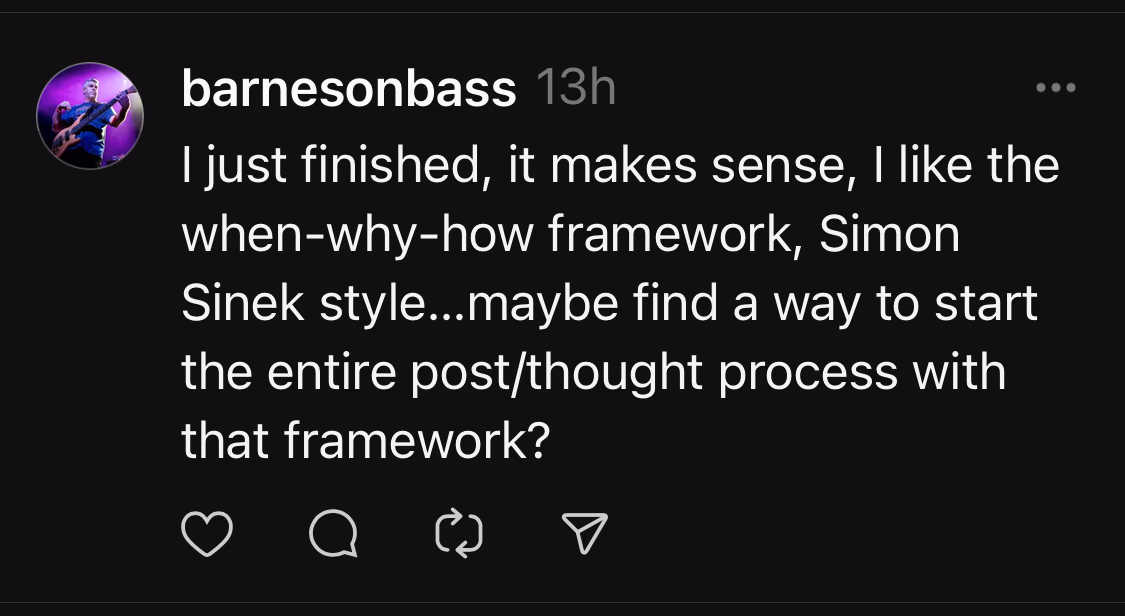Share the post via paper plane icon
Image resolution: width=1125 pixels, height=616 pixels.
pos(585,536)
